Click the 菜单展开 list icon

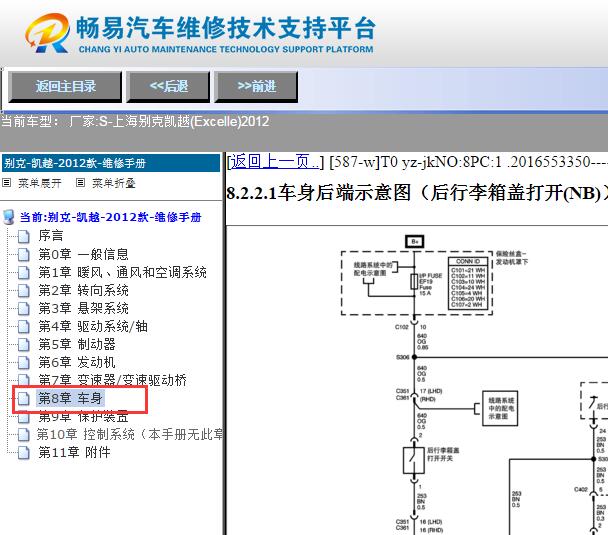click(x=7, y=182)
